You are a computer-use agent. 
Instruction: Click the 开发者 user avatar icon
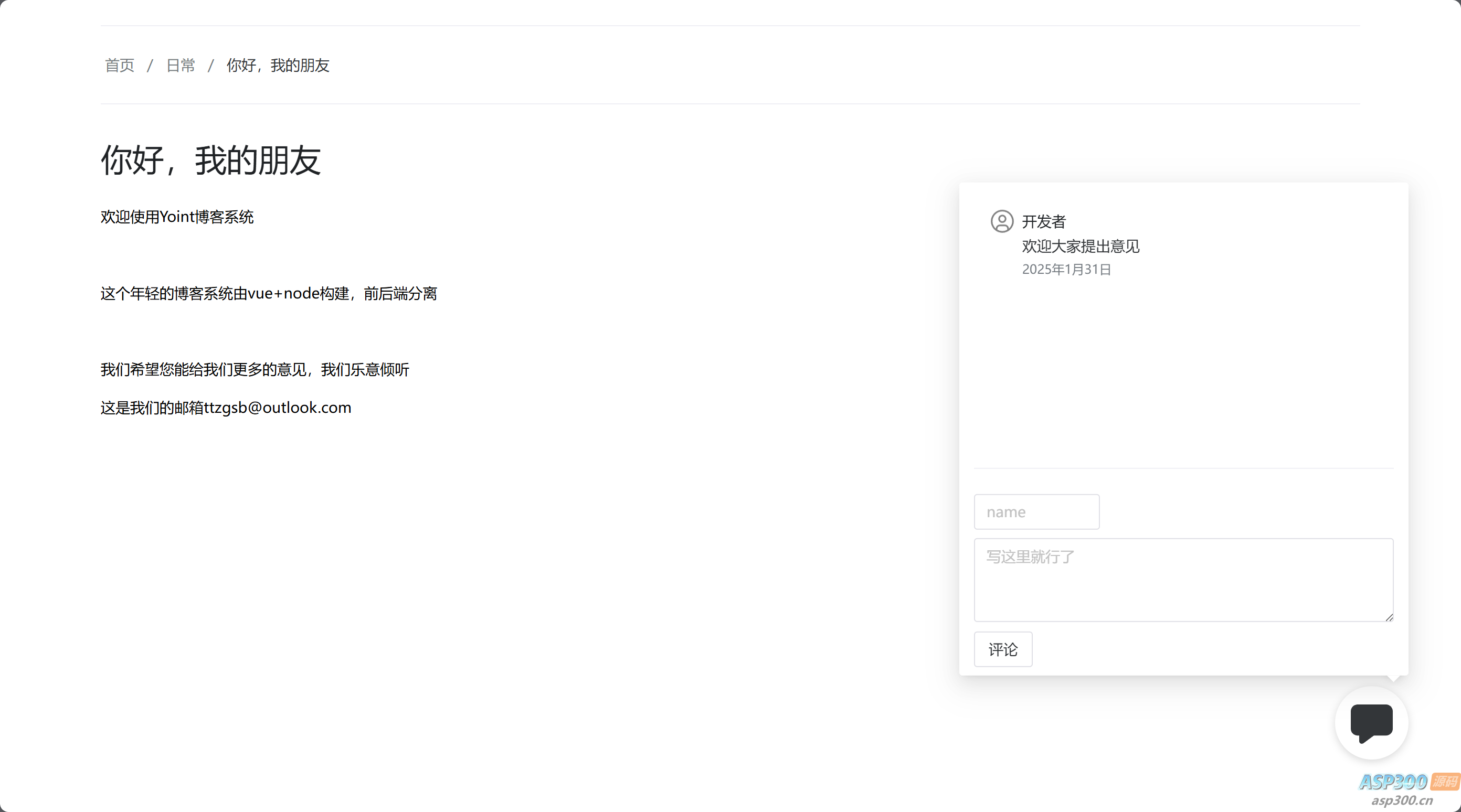[x=1002, y=221]
